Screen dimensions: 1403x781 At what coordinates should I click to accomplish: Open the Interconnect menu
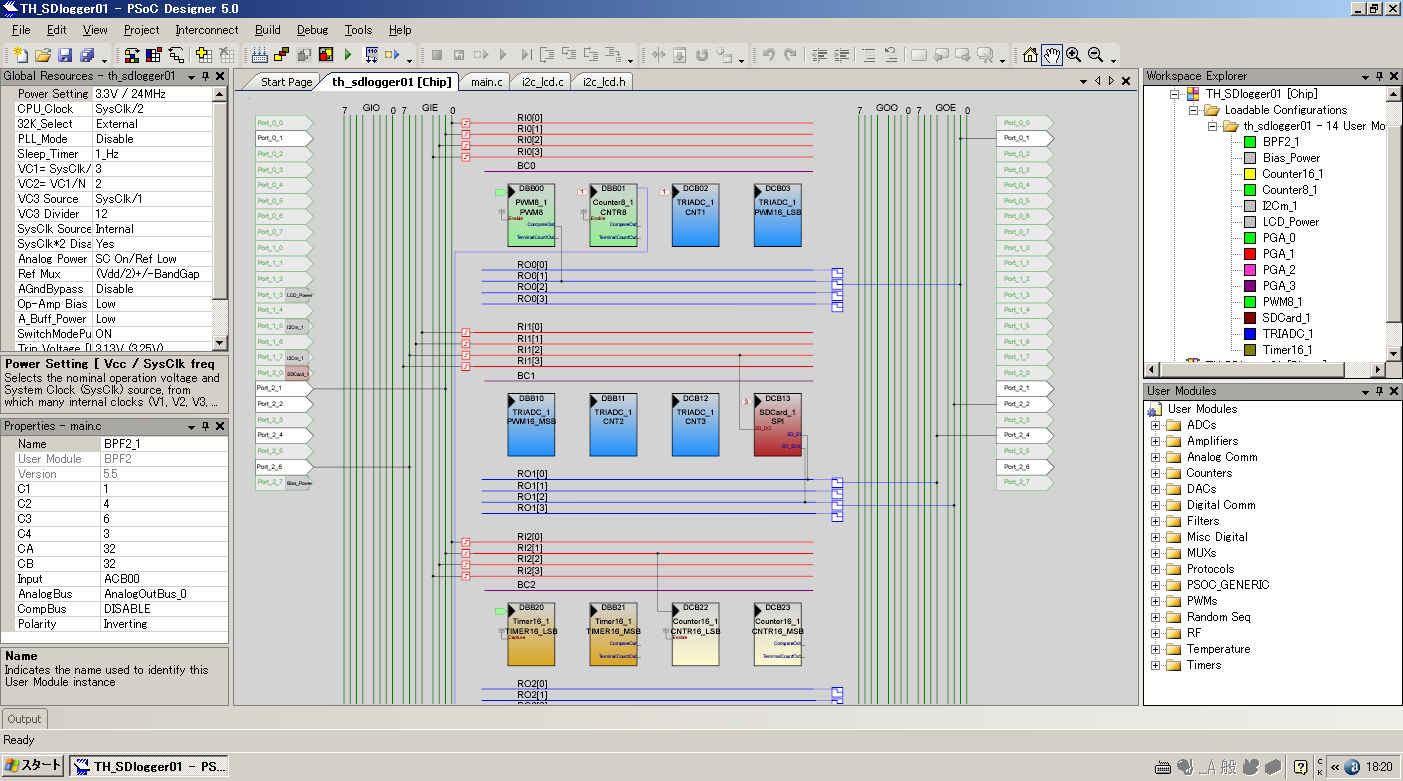point(207,30)
